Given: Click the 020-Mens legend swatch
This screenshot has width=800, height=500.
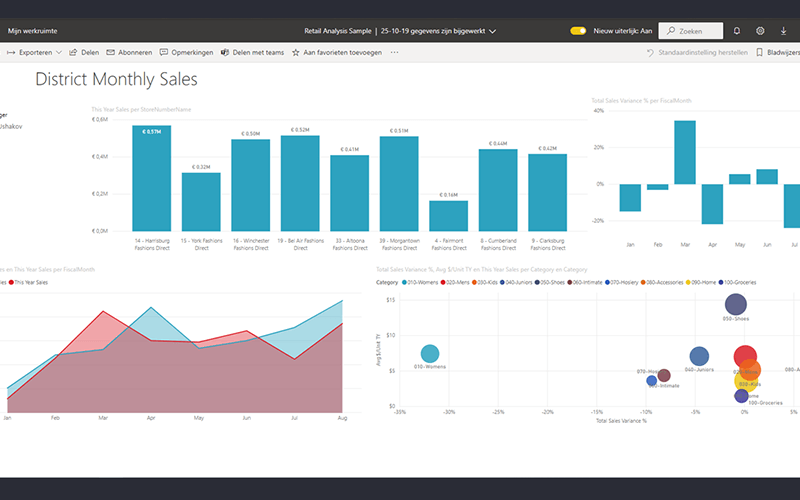Looking at the screenshot, I should click(x=443, y=282).
